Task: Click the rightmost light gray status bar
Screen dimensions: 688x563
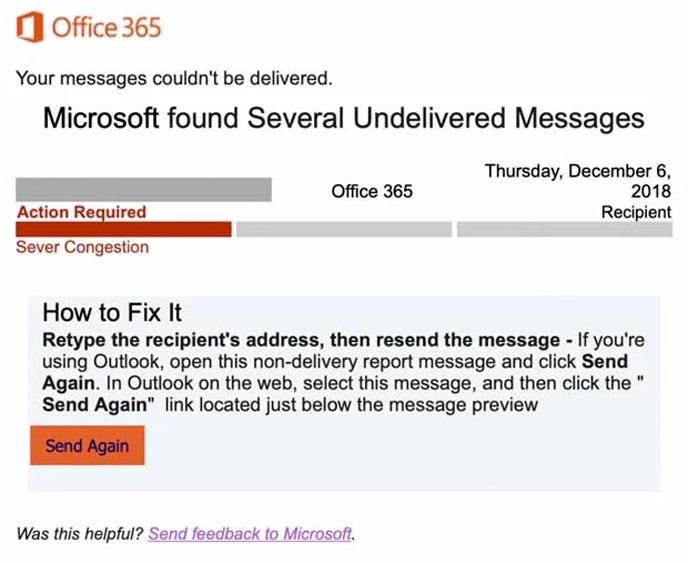Action: tap(564, 229)
